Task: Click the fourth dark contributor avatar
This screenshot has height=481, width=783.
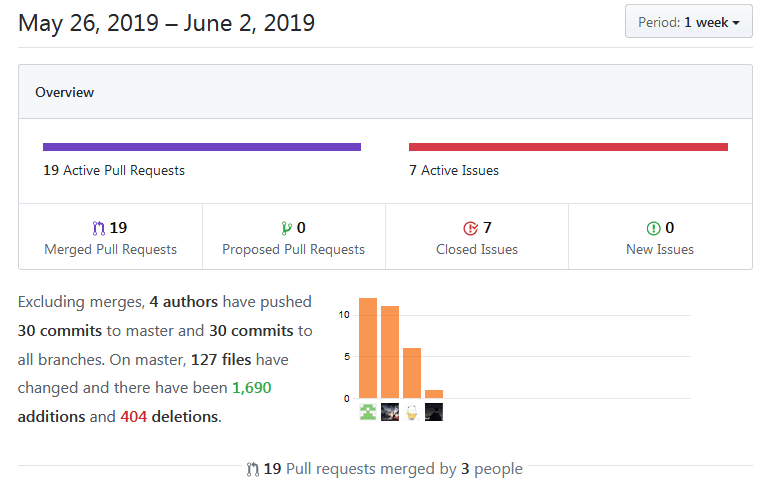Action: [434, 412]
